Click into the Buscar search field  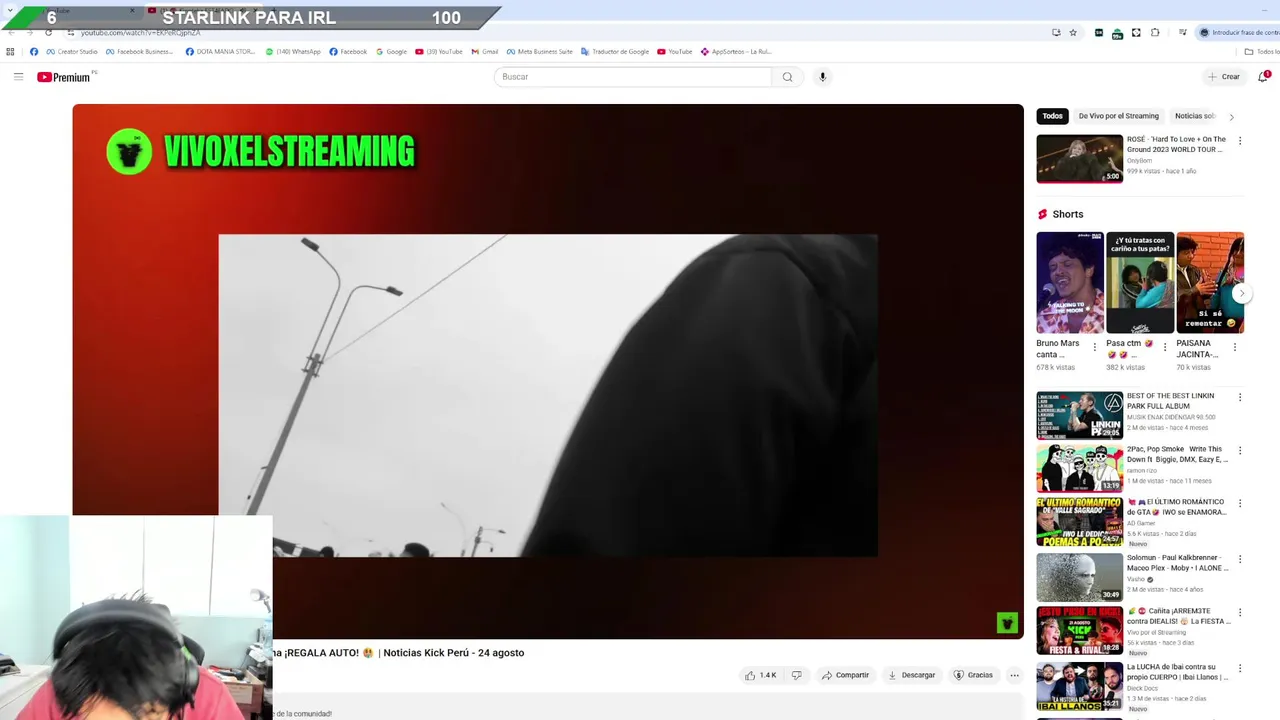click(x=633, y=77)
